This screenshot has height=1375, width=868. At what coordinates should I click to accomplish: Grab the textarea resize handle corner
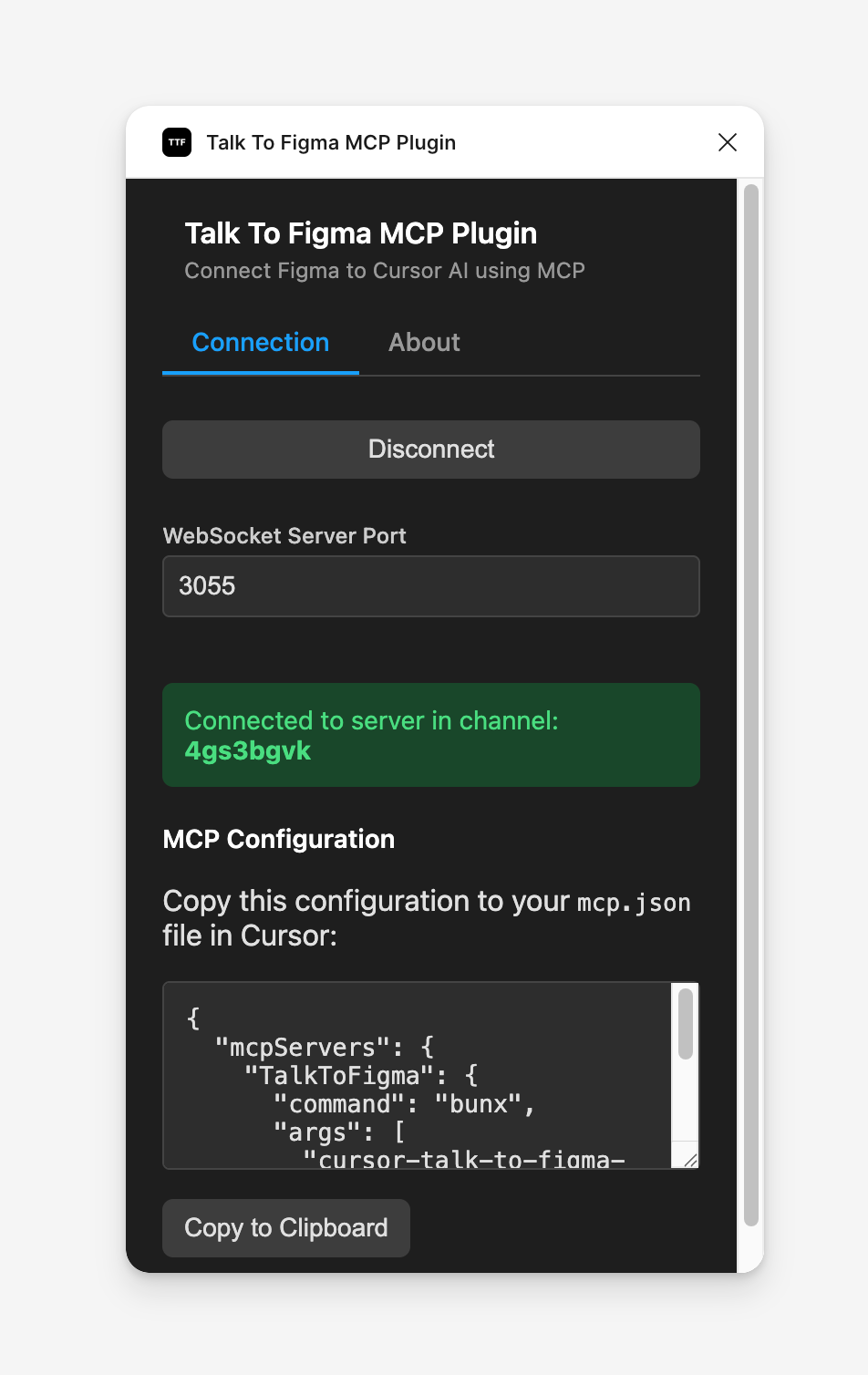690,1160
